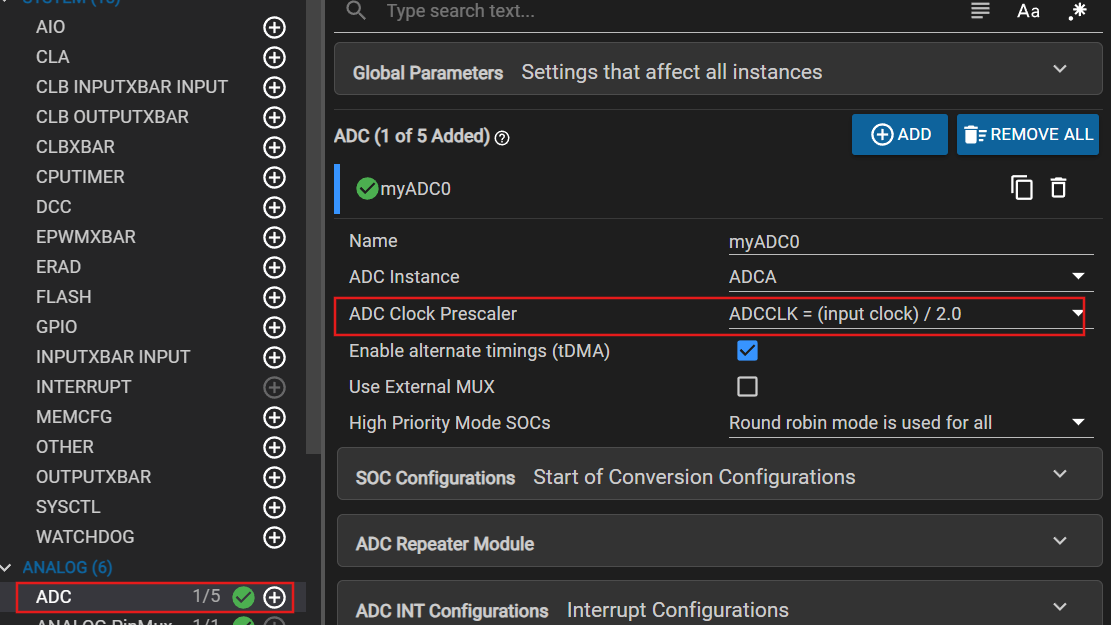
Task: Add a WATCHDOG instance with plus icon
Action: [274, 537]
